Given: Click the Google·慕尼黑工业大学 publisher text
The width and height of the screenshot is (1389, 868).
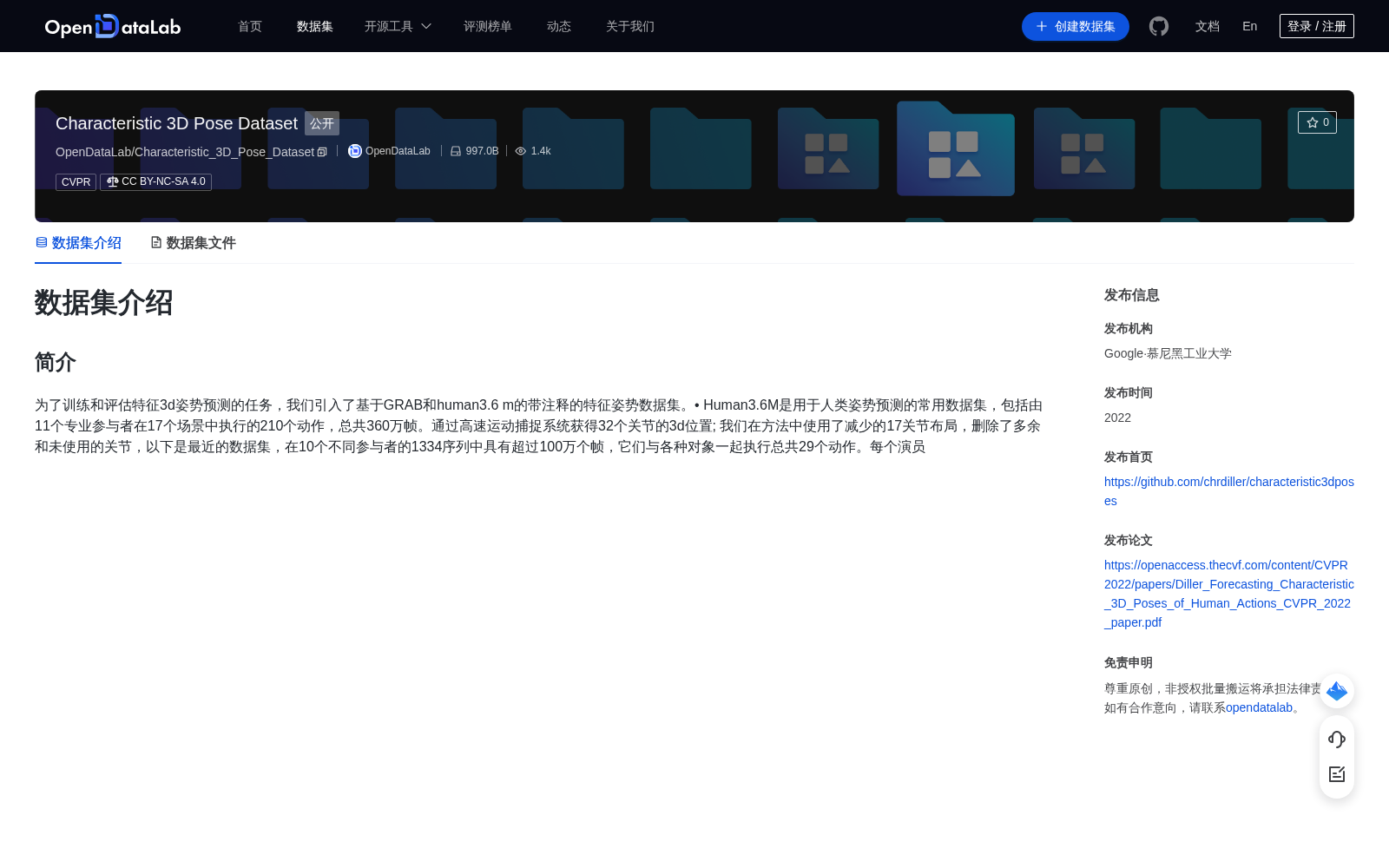Looking at the screenshot, I should [1168, 353].
